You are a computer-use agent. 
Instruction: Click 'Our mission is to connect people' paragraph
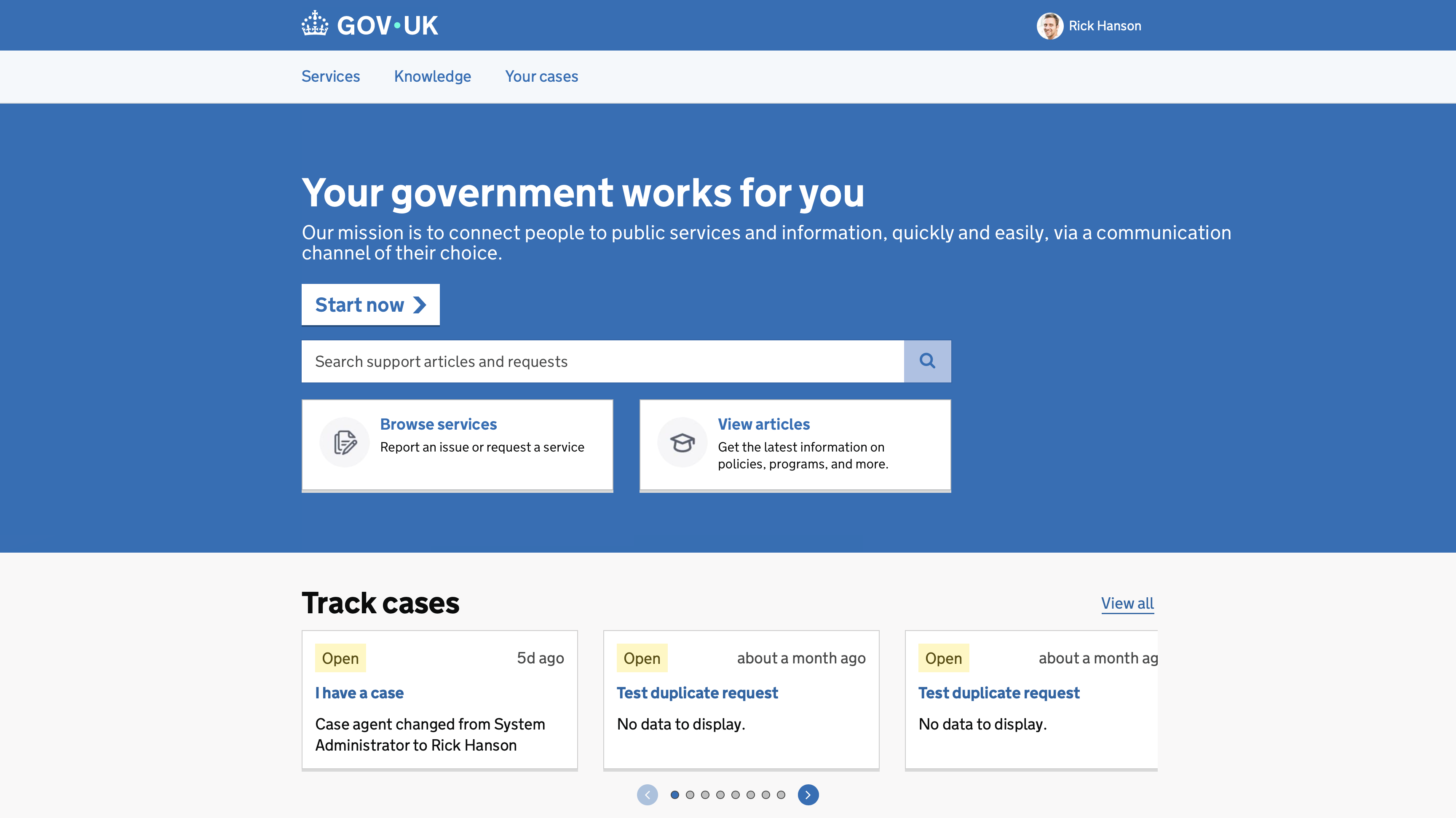[766, 242]
